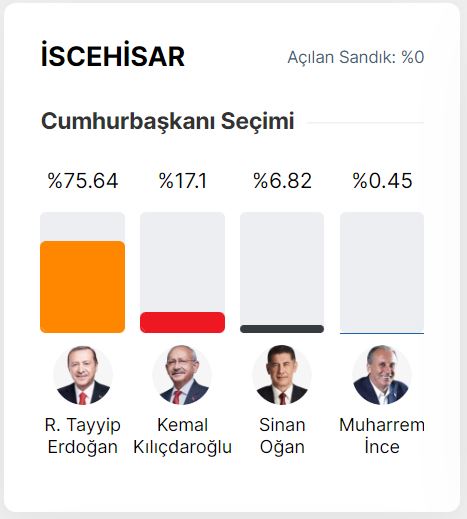This screenshot has width=467, height=519.
Task: Click the %75.64 percentage value
Action: click(x=83, y=181)
